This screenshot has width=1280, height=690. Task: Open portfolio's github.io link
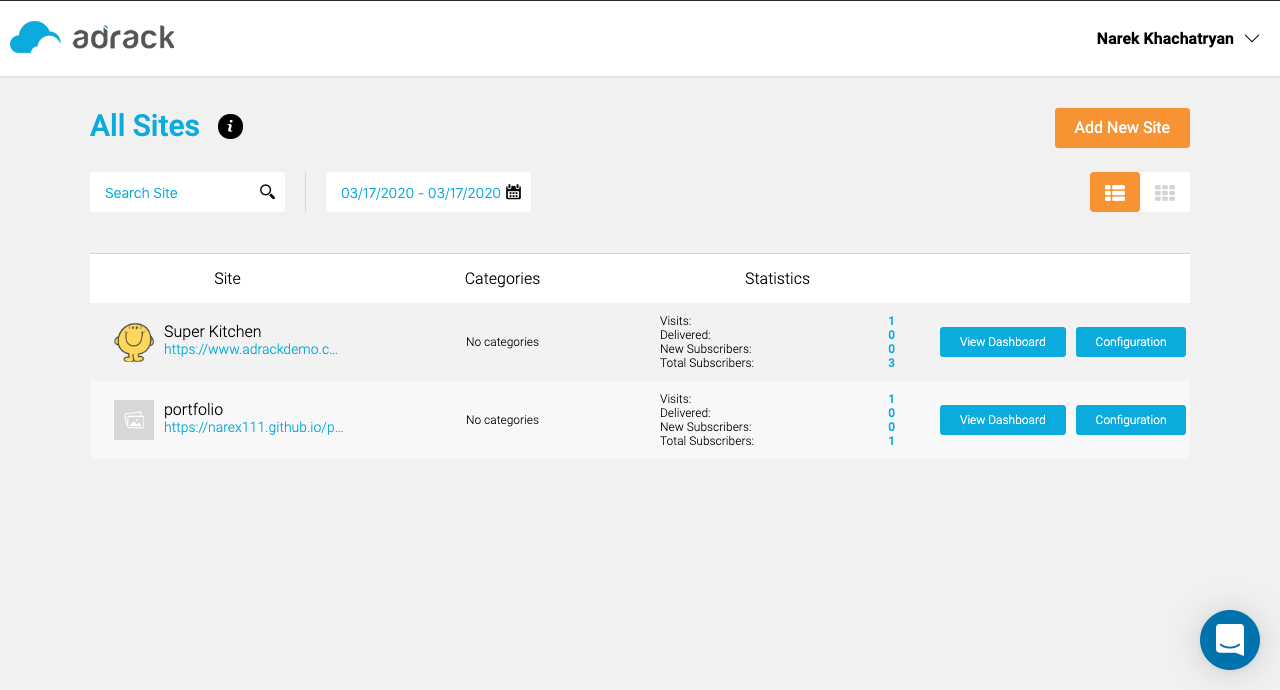coord(253,427)
